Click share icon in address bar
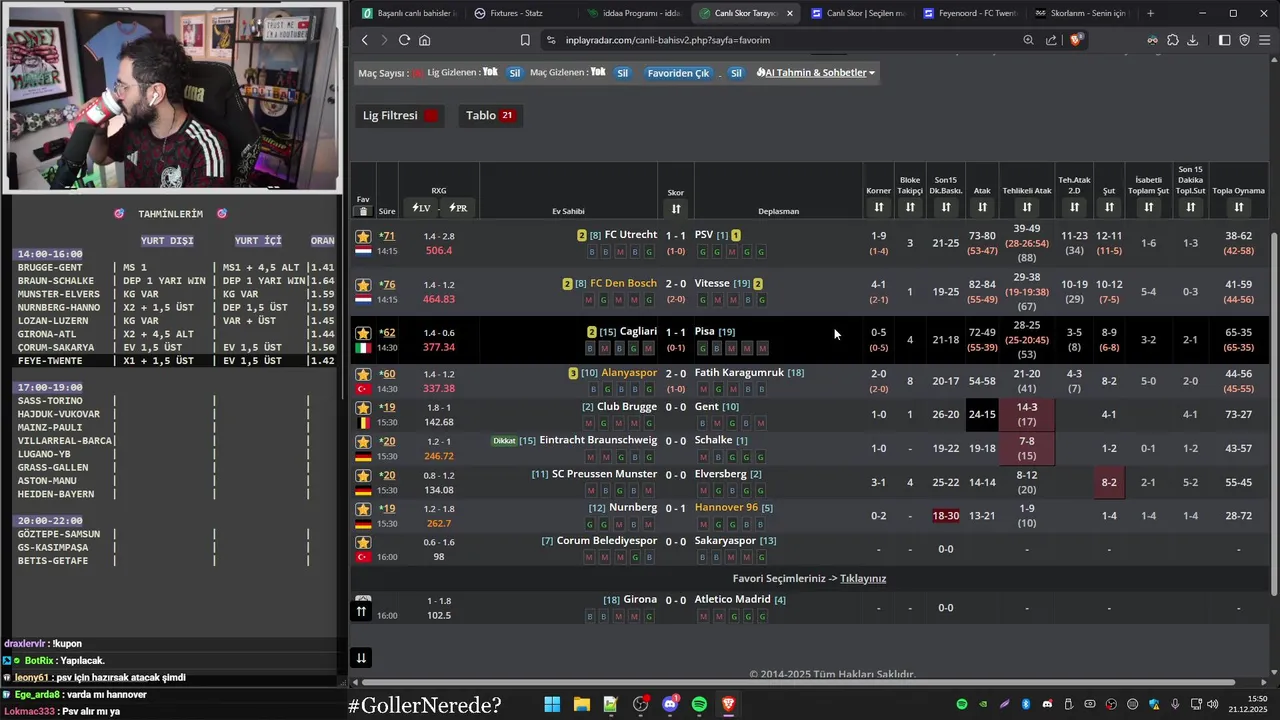The image size is (1280, 720). click(x=1051, y=40)
